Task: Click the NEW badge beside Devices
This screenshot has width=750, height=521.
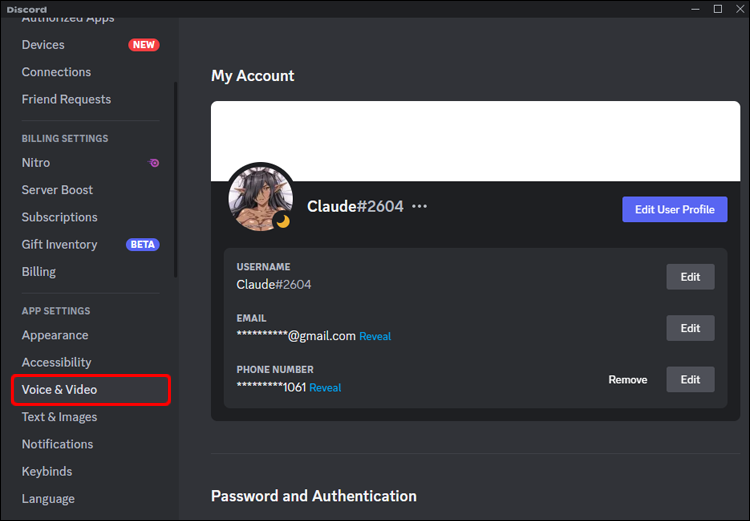Action: [143, 45]
